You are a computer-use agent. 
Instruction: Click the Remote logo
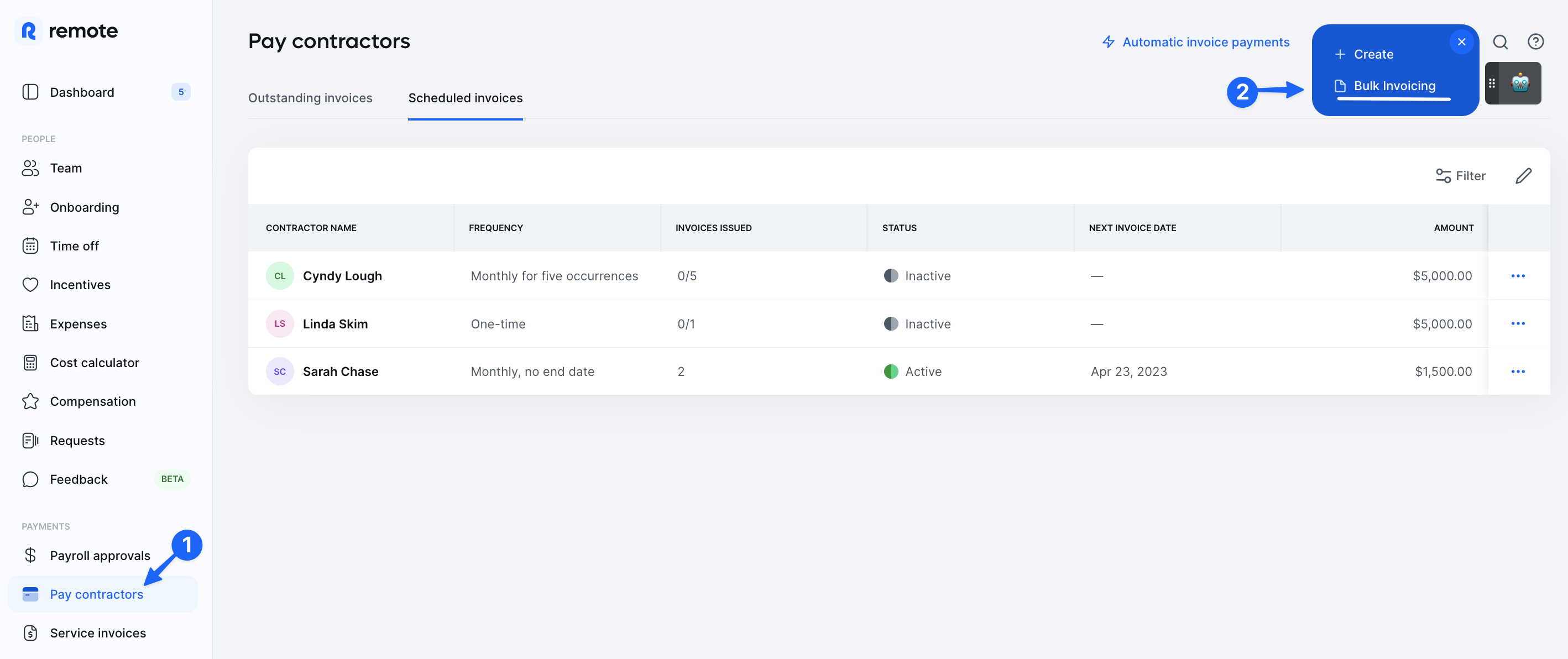point(67,30)
